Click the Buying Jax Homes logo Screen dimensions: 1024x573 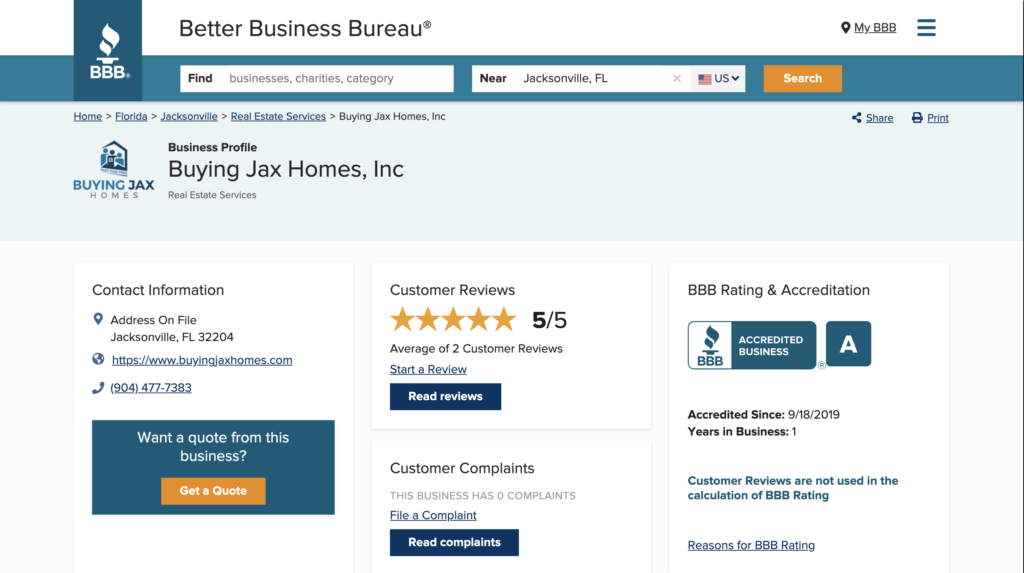click(114, 170)
